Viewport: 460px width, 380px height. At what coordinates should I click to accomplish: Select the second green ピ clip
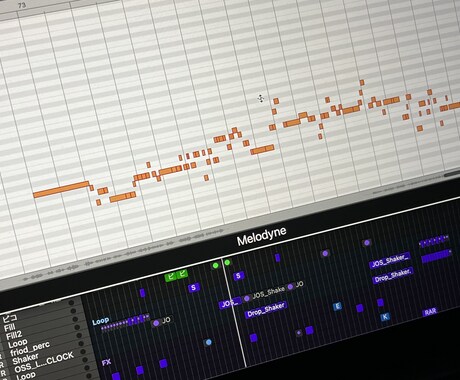[182, 274]
